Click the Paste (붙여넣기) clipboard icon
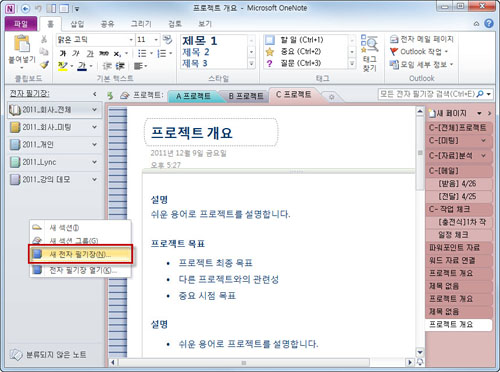 coord(22,44)
